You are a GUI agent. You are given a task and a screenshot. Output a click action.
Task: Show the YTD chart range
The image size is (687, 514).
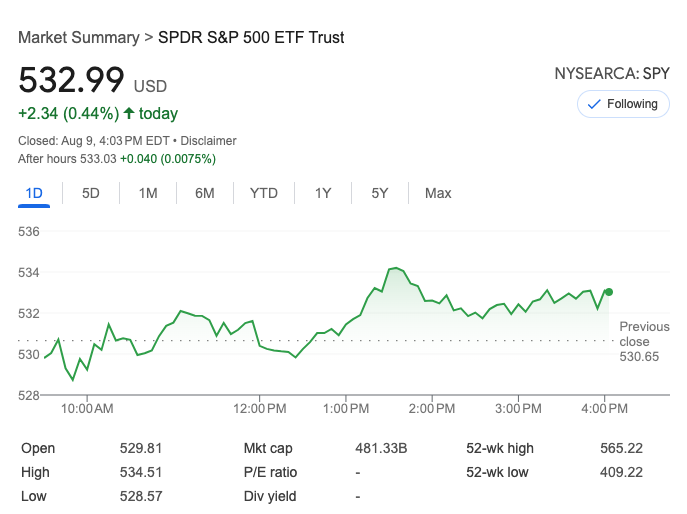pos(264,193)
